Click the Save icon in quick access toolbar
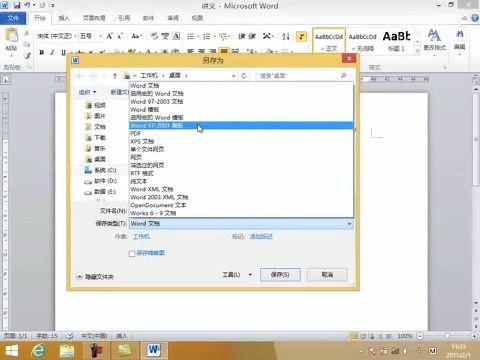The image size is (480, 360). coord(17,5)
